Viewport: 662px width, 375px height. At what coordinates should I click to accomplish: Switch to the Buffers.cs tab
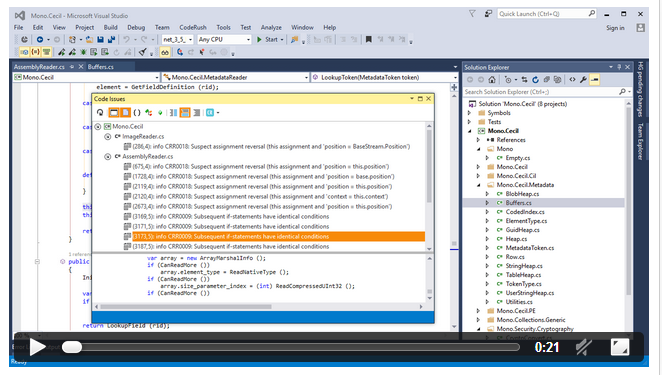[x=100, y=67]
